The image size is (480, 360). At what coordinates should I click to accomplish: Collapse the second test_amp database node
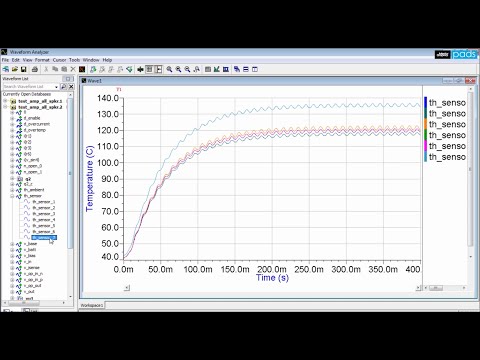click(x=5, y=107)
